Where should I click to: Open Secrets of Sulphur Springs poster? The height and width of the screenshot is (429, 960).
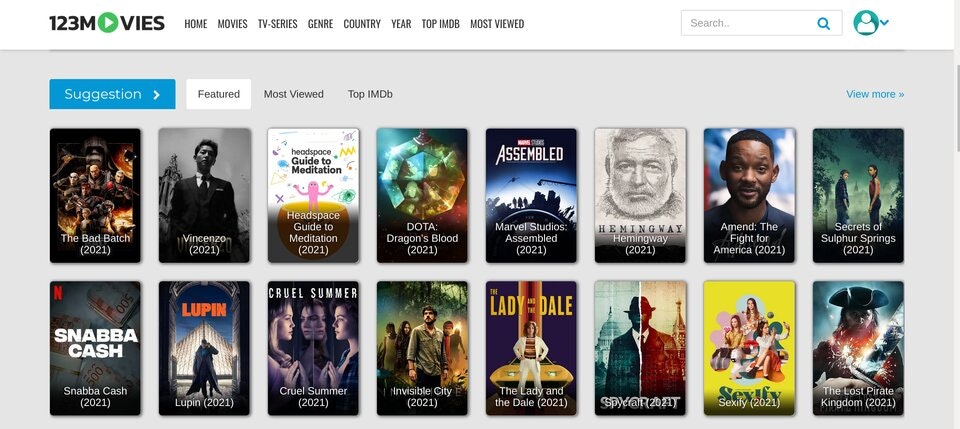(x=858, y=195)
